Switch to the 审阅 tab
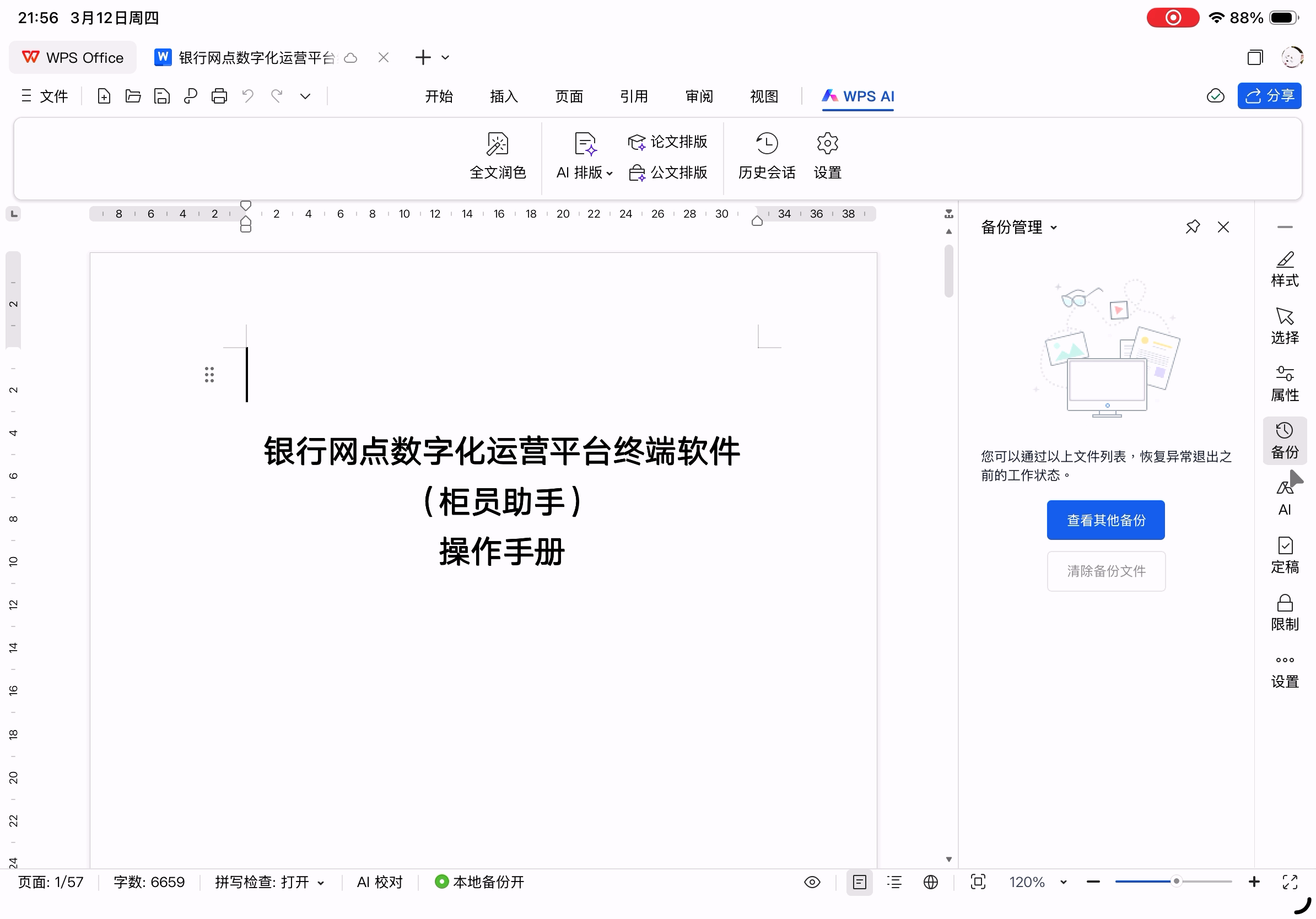This screenshot has height=919, width=1316. (x=699, y=96)
